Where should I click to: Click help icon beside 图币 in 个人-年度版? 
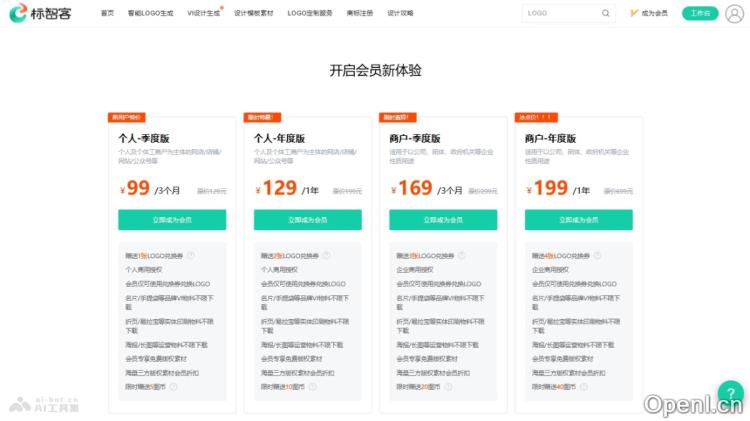312,387
